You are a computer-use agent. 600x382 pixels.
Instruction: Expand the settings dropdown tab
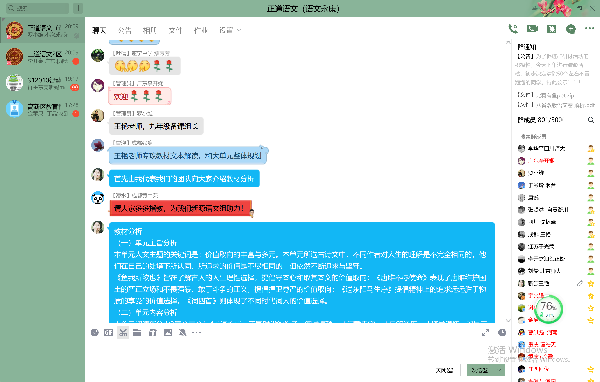[230, 30]
